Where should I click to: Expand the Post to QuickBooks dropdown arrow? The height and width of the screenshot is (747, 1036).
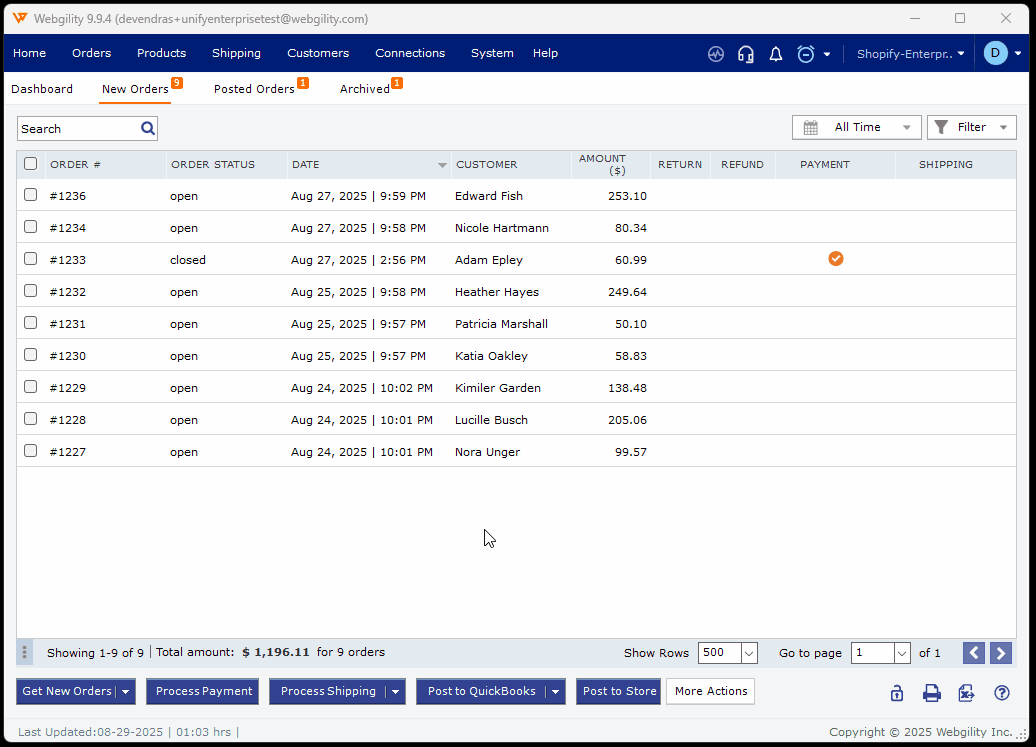pyautogui.click(x=556, y=692)
